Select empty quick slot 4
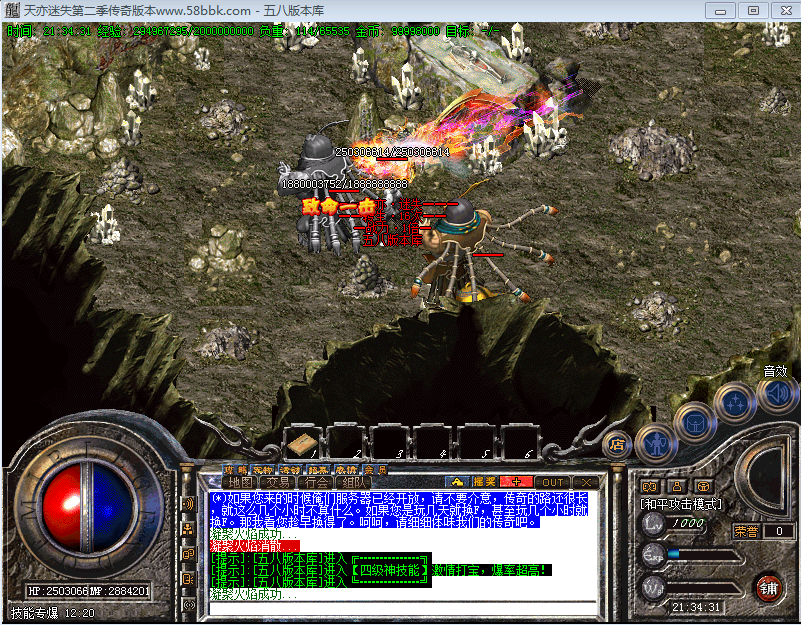Viewport: 801px width, 625px height. [431, 443]
